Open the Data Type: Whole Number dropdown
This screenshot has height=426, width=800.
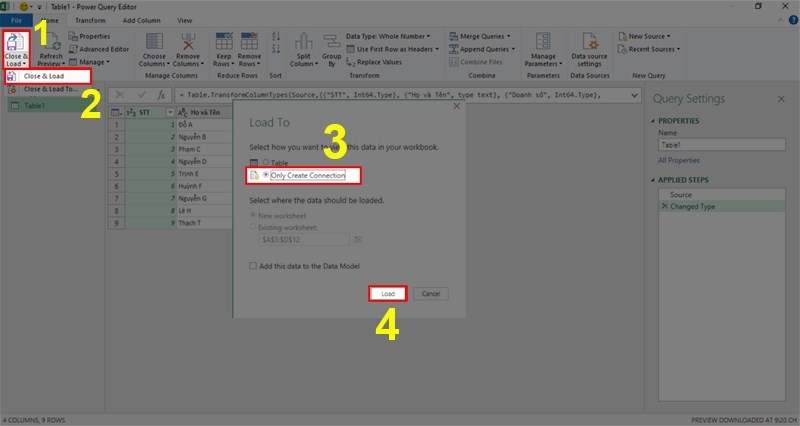coord(388,36)
